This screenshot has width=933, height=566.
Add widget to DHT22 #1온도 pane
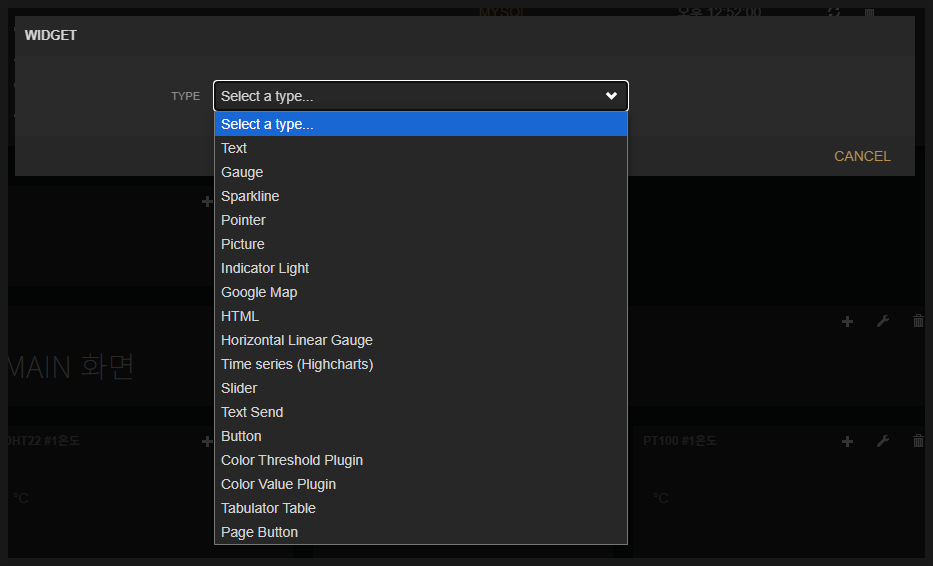207,442
